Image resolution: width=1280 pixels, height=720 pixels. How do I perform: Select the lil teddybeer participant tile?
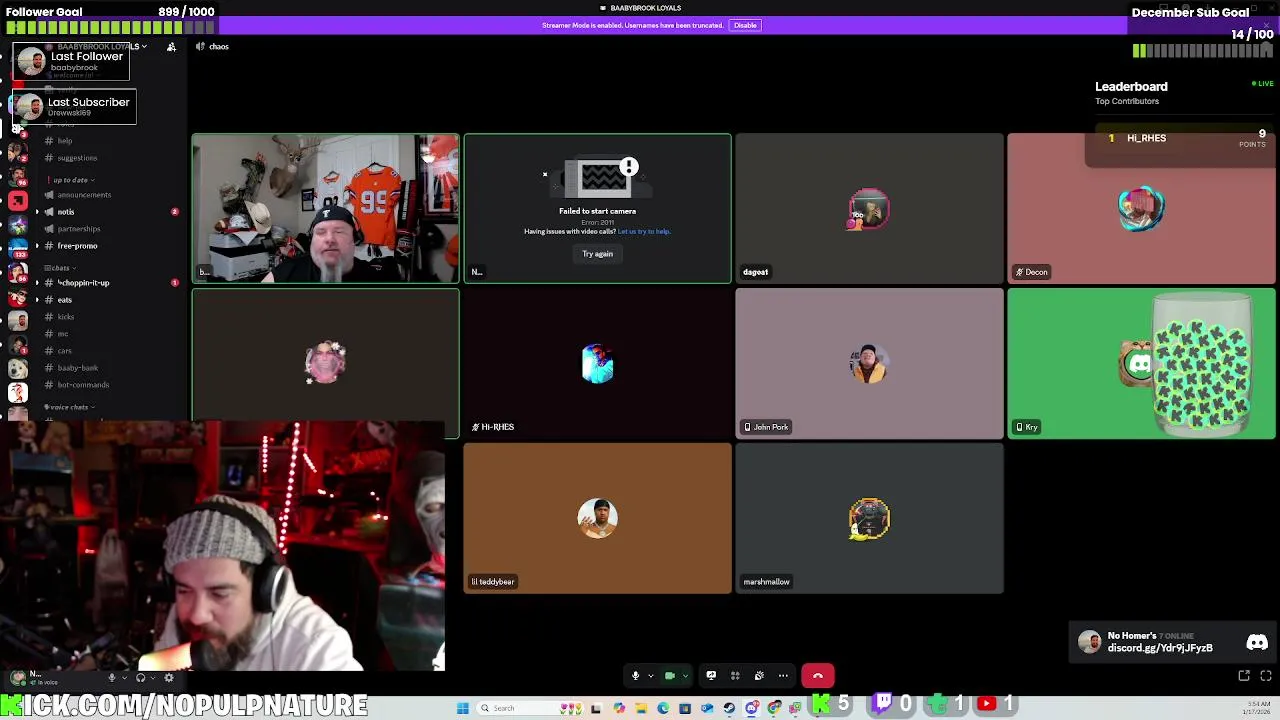(597, 519)
